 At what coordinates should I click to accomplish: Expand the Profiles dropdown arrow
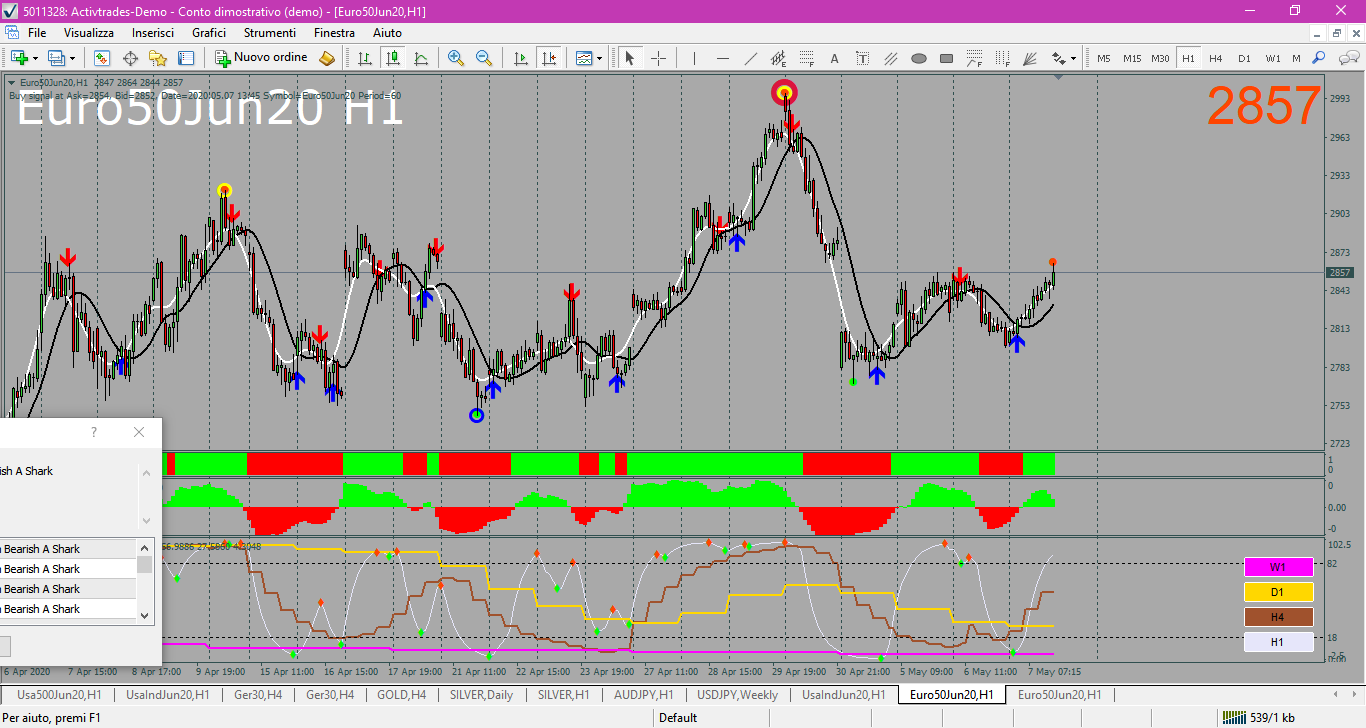tap(73, 58)
